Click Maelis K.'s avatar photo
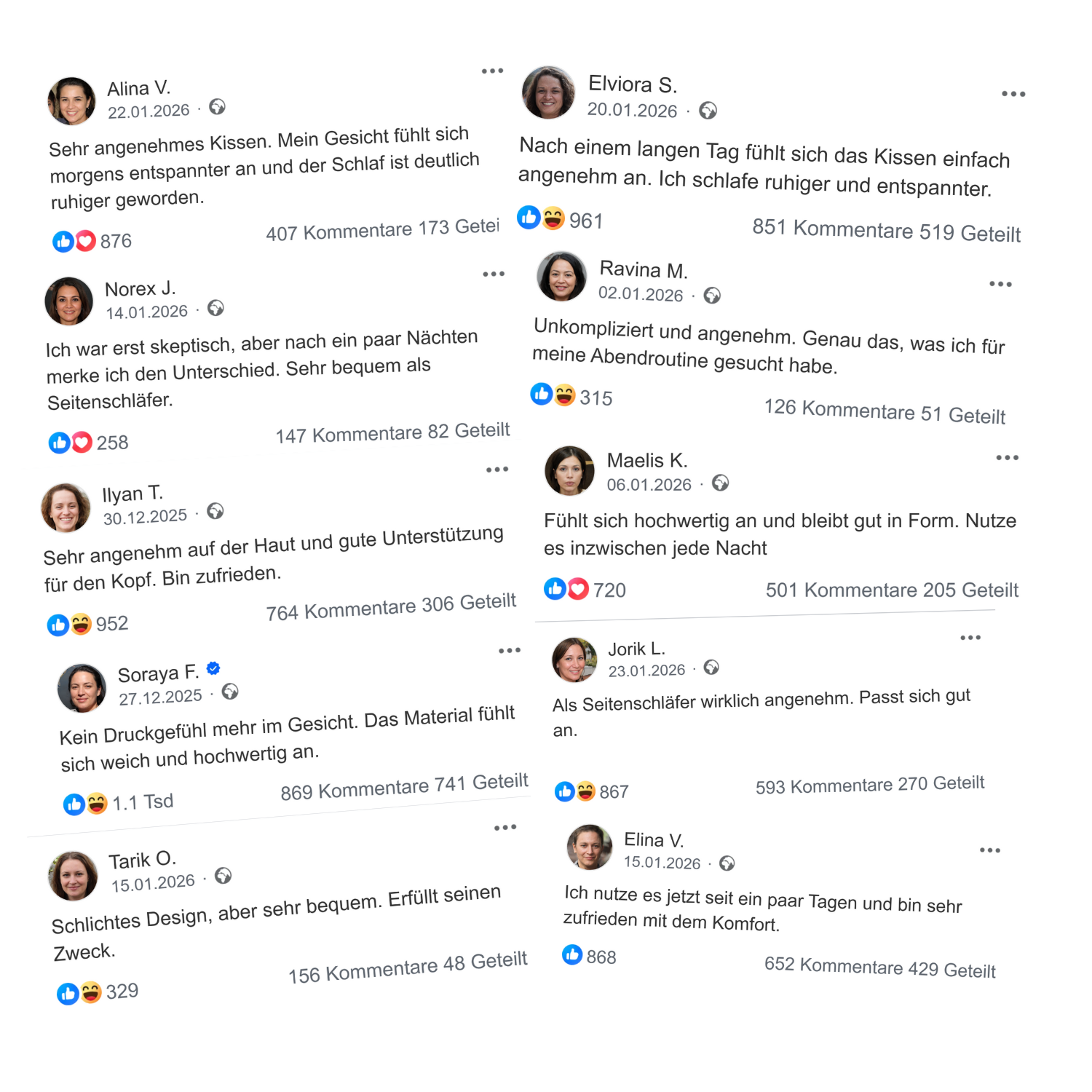Image resolution: width=1092 pixels, height=1092 pixels. (569, 470)
